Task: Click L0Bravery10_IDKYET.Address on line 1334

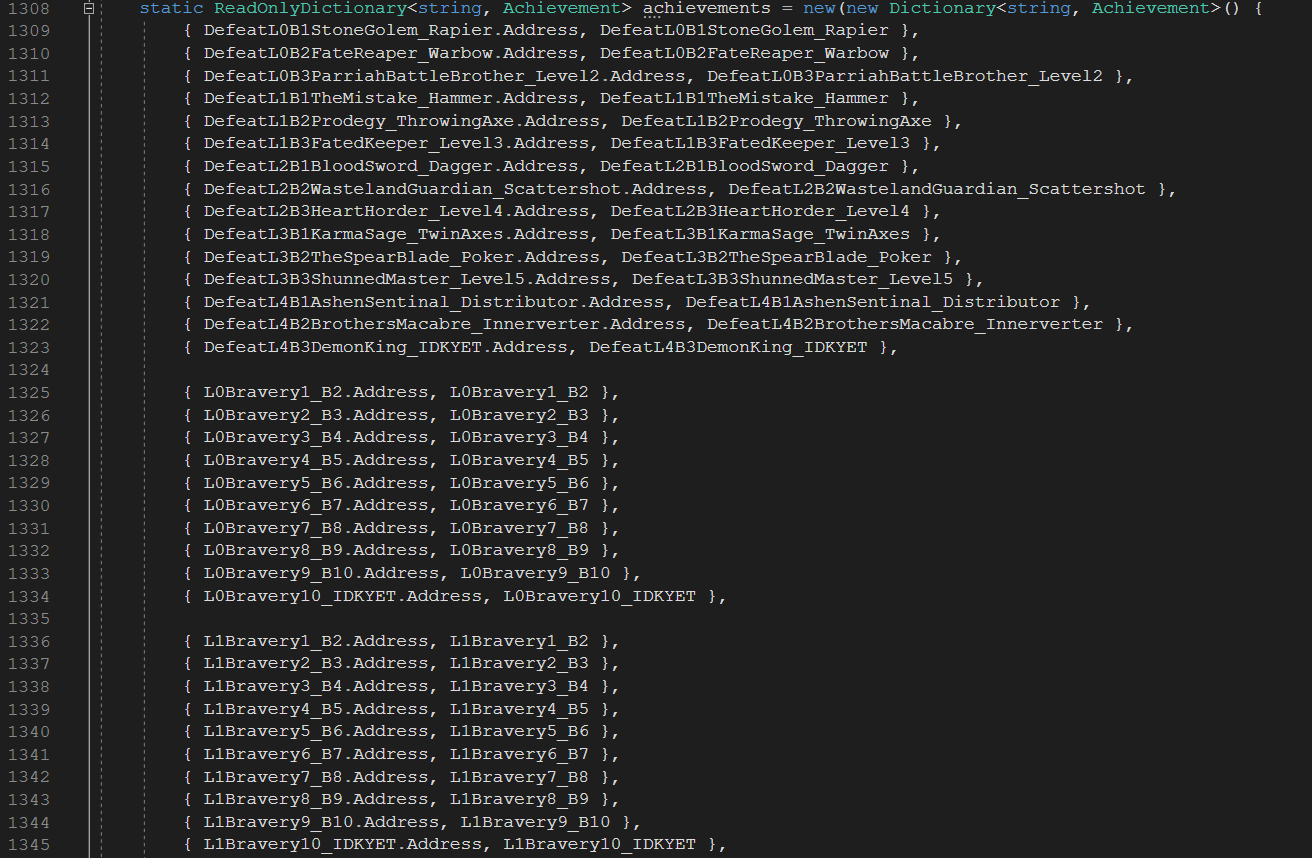Action: [x=343, y=596]
